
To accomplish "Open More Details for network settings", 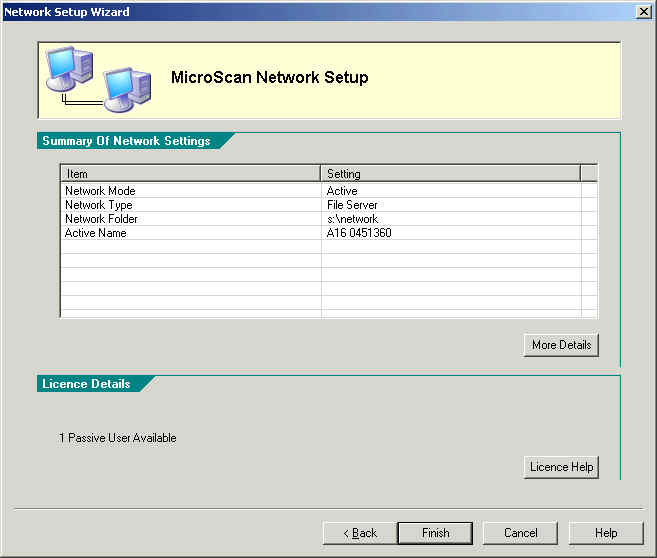I will point(561,345).
